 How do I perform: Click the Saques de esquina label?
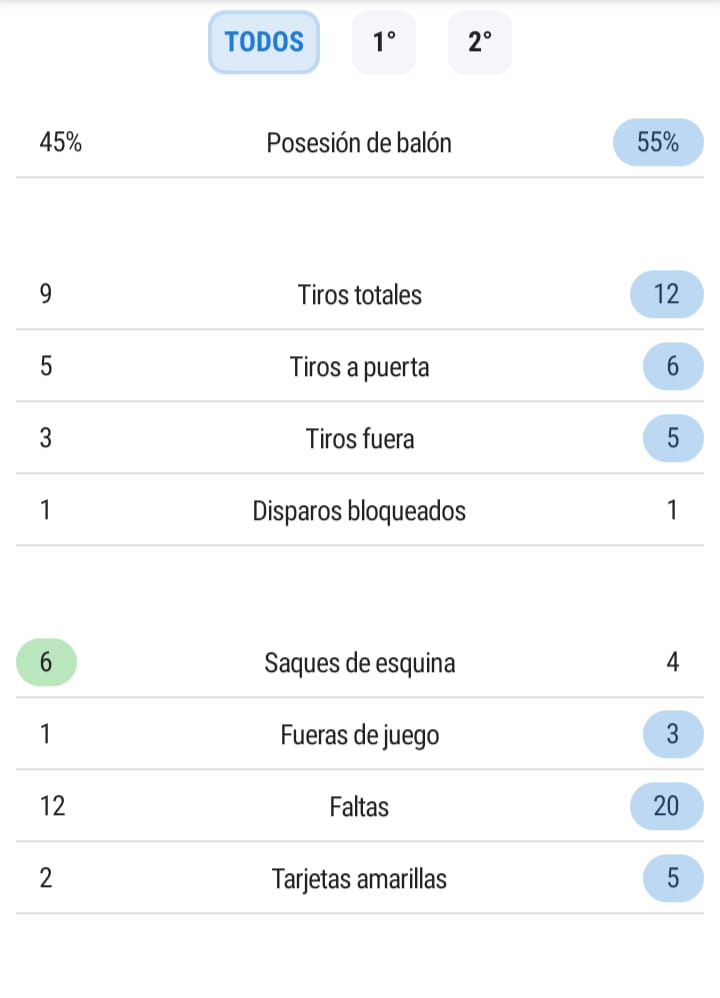(x=359, y=663)
